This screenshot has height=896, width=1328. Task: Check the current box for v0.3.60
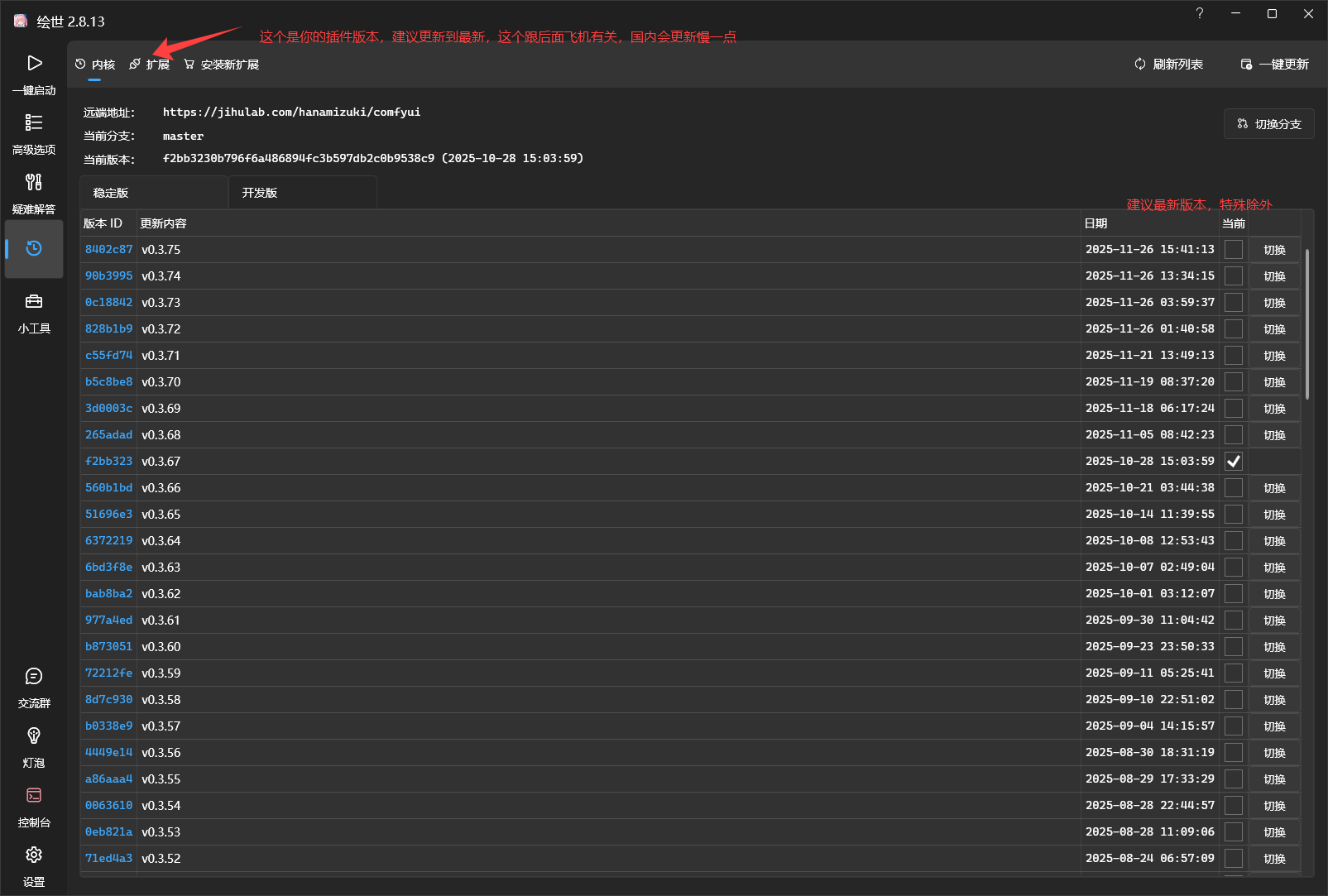pos(1233,646)
